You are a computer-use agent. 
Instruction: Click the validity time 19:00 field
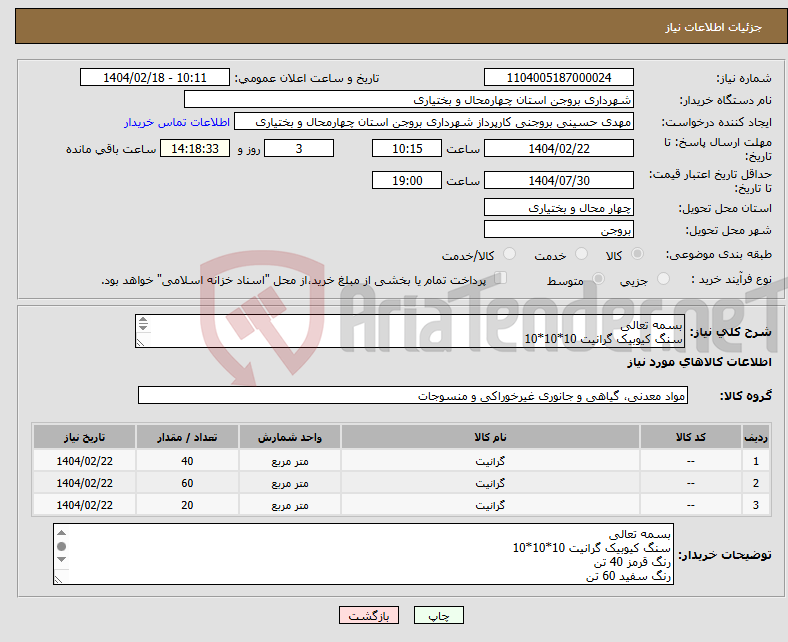point(407,180)
